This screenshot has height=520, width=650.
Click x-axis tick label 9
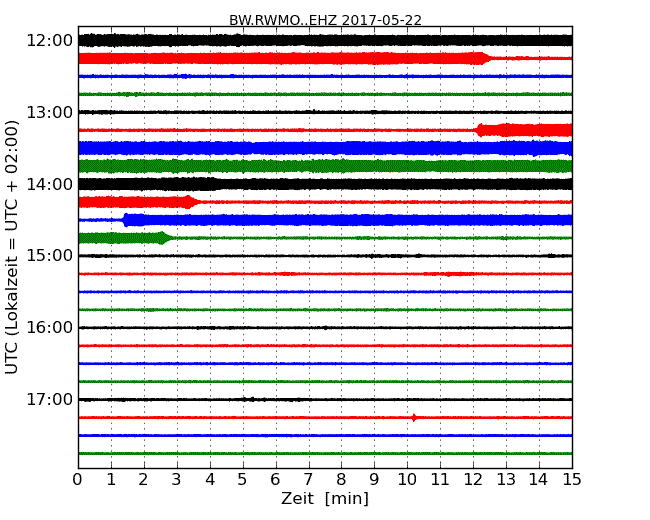point(374,480)
